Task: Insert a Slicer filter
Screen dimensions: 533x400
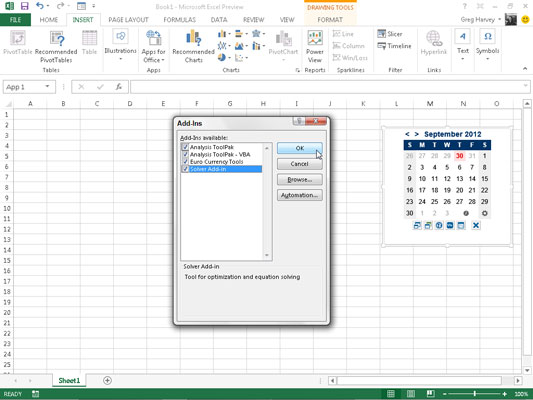Action: tap(390, 34)
